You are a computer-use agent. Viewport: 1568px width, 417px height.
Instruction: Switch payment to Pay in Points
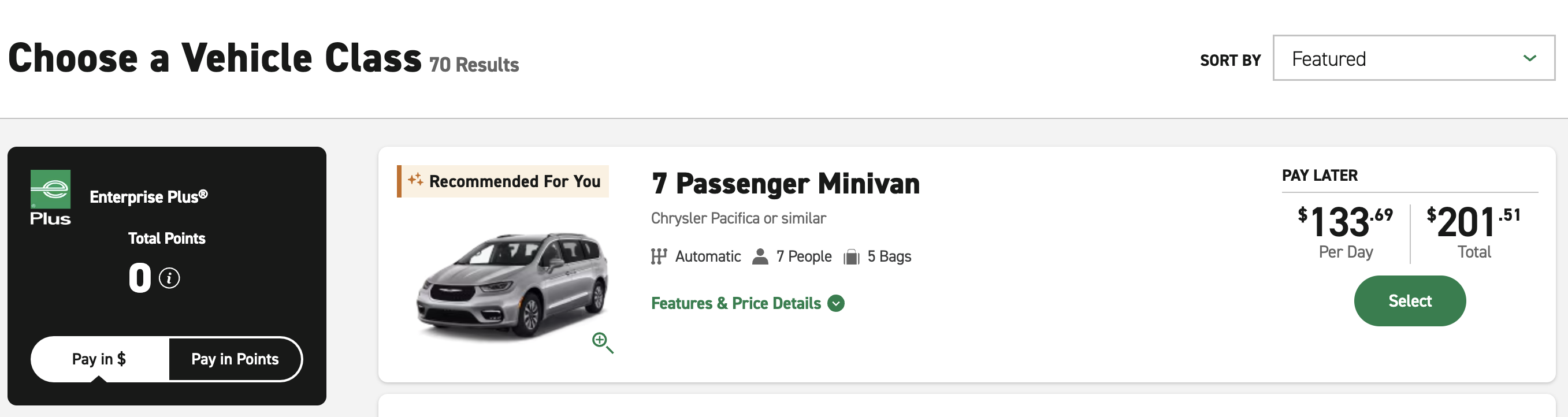pyautogui.click(x=235, y=359)
